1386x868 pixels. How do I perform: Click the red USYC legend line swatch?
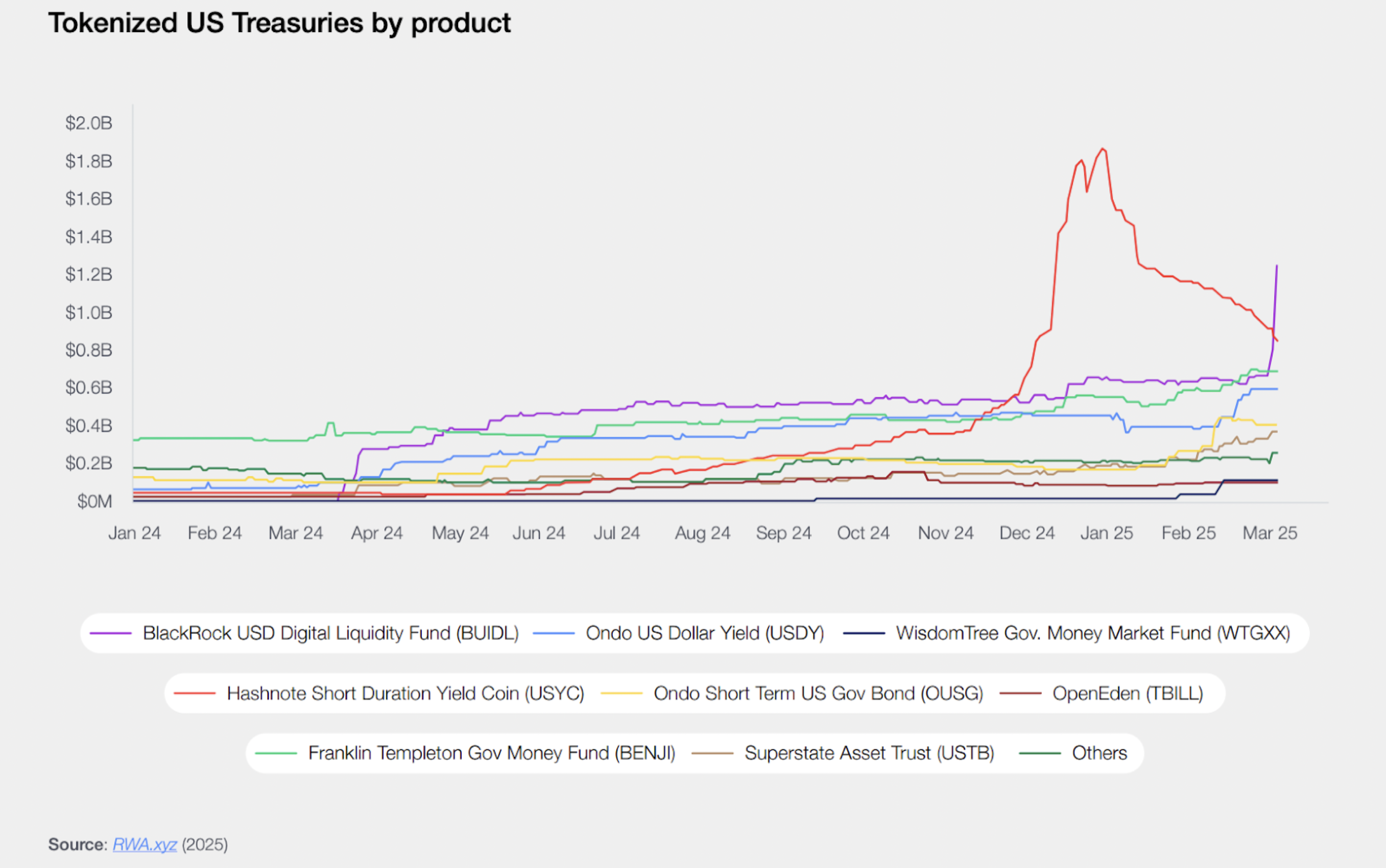point(195,693)
